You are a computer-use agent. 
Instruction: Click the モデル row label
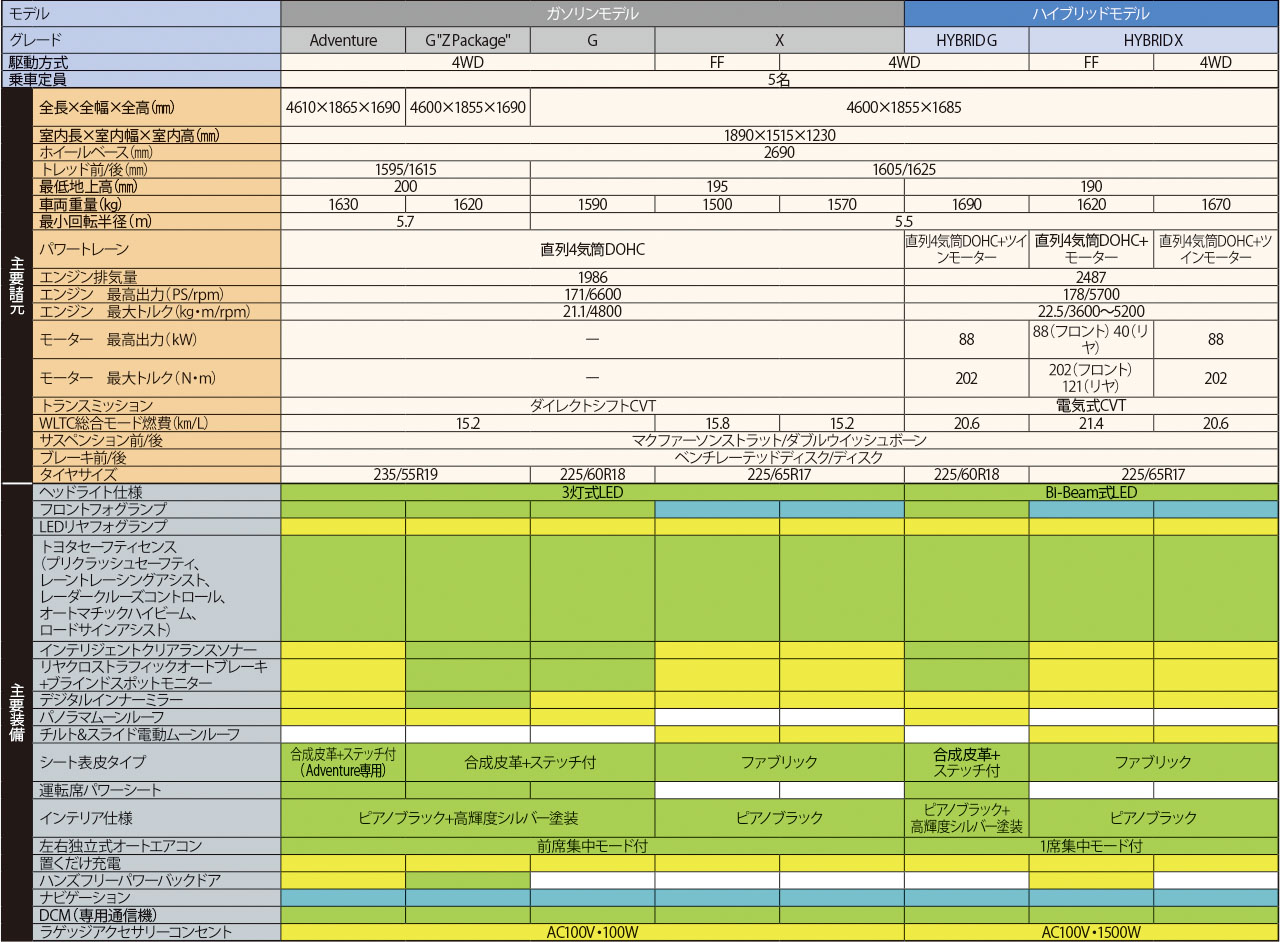coord(141,14)
